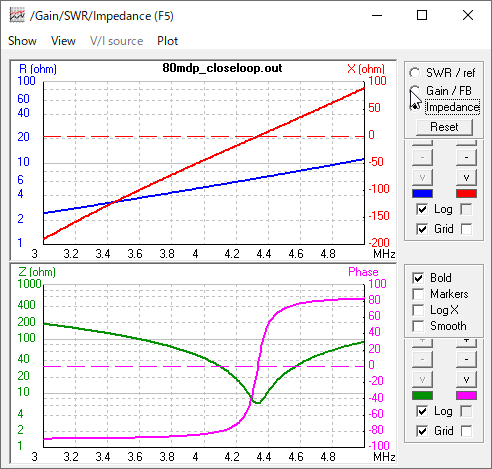
Task: Enable the LogX checkbox
Action: coord(418,310)
